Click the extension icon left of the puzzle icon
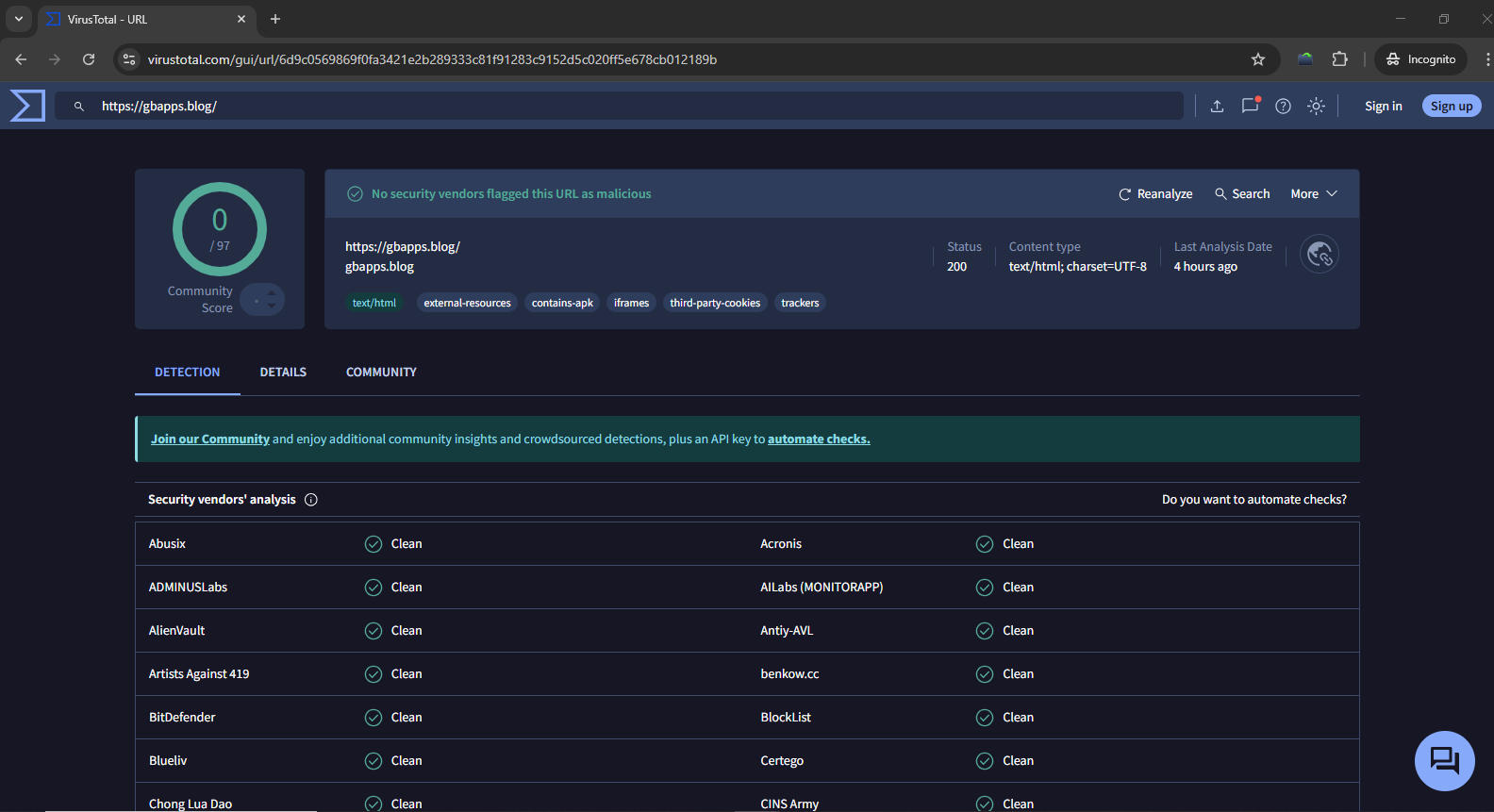 (1305, 59)
